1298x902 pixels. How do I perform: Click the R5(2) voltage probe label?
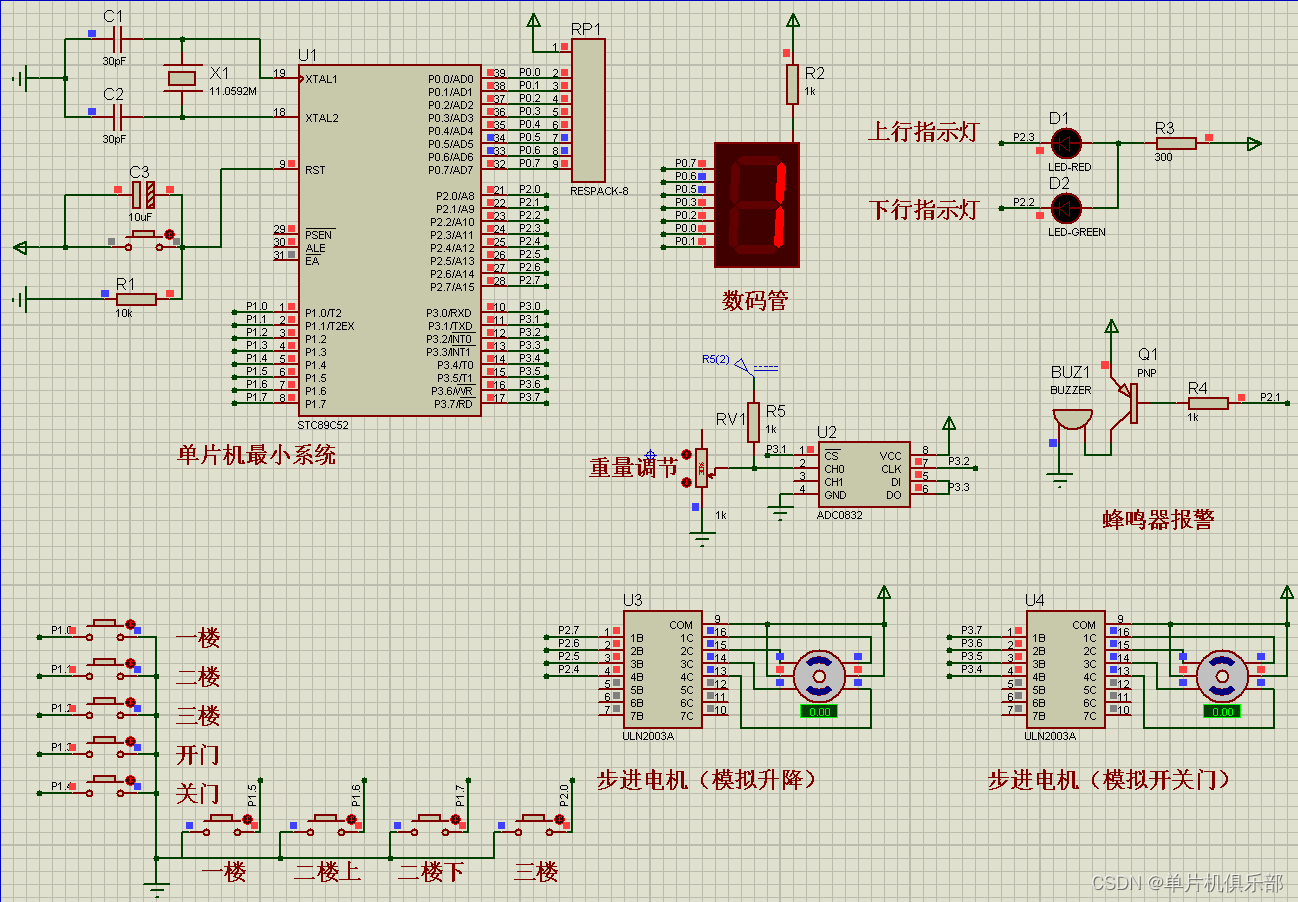(716, 359)
